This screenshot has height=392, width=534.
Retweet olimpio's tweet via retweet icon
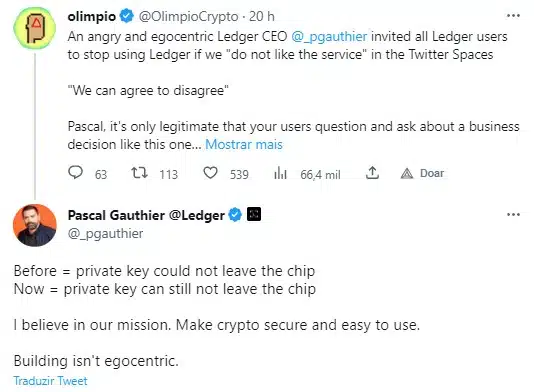point(140,173)
